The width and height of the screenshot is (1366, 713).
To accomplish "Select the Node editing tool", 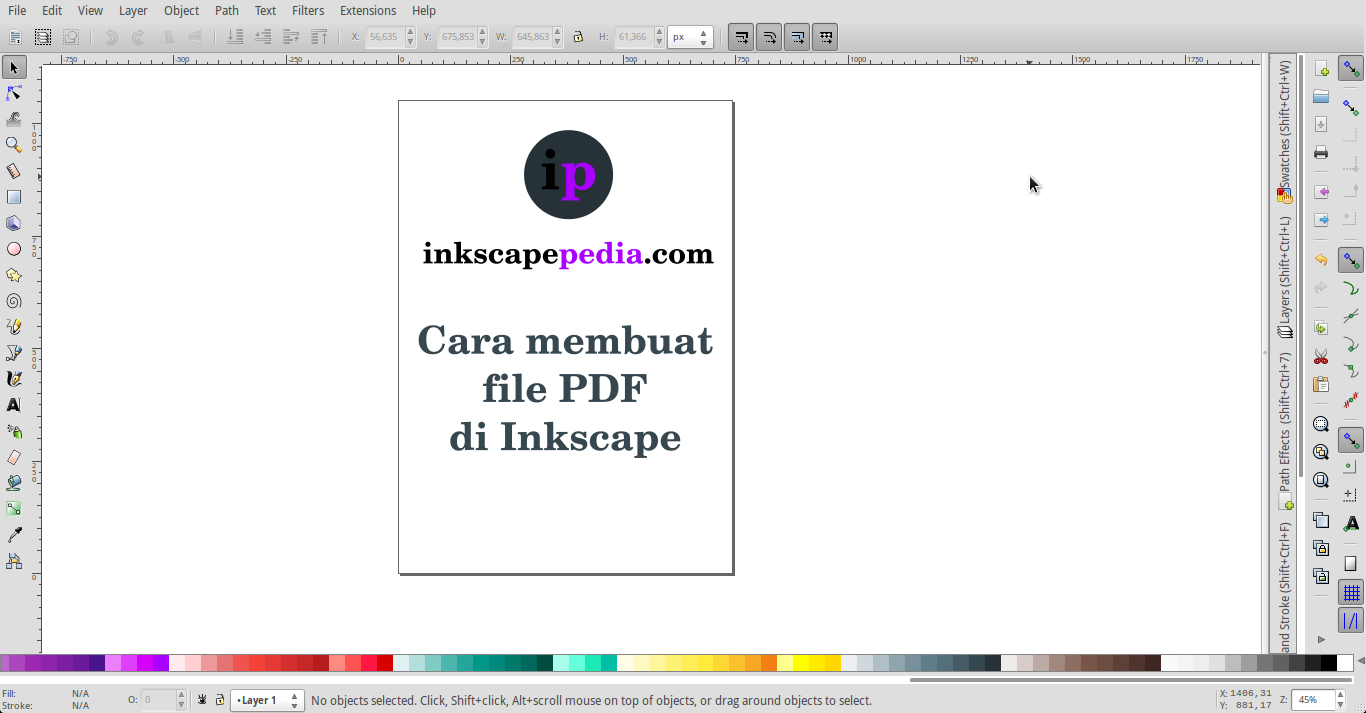I will pyautogui.click(x=13, y=93).
